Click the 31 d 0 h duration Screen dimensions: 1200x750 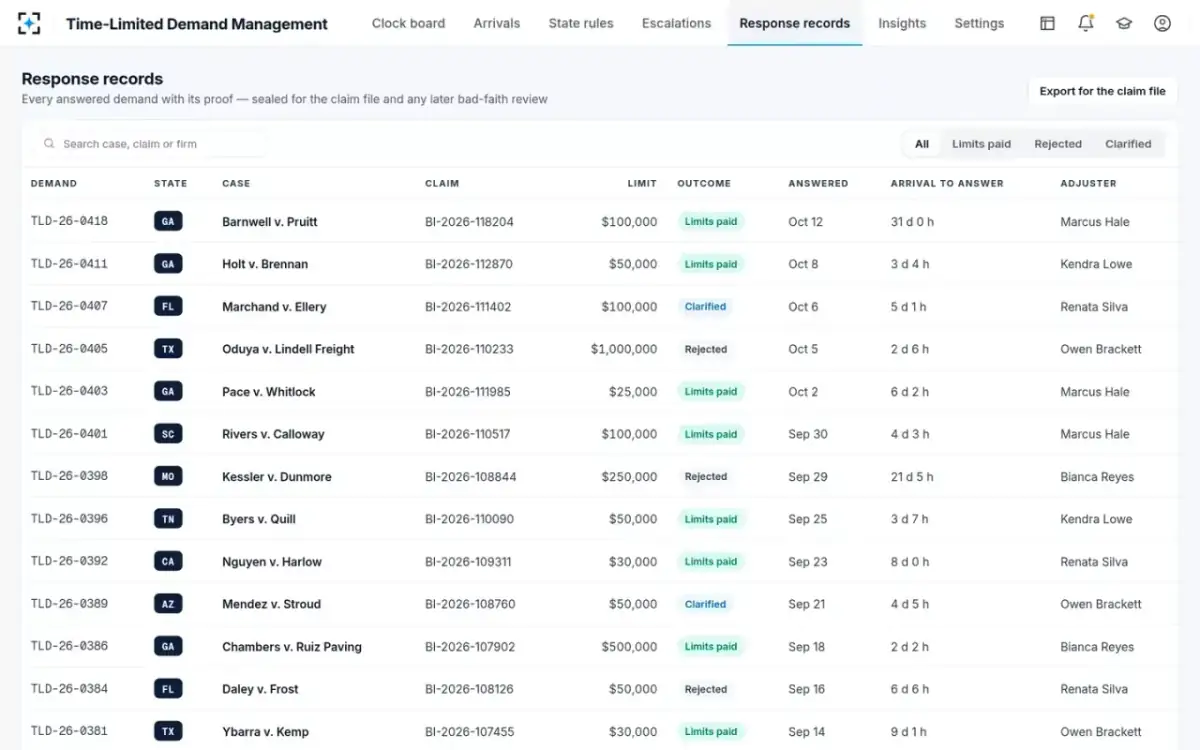coord(912,222)
